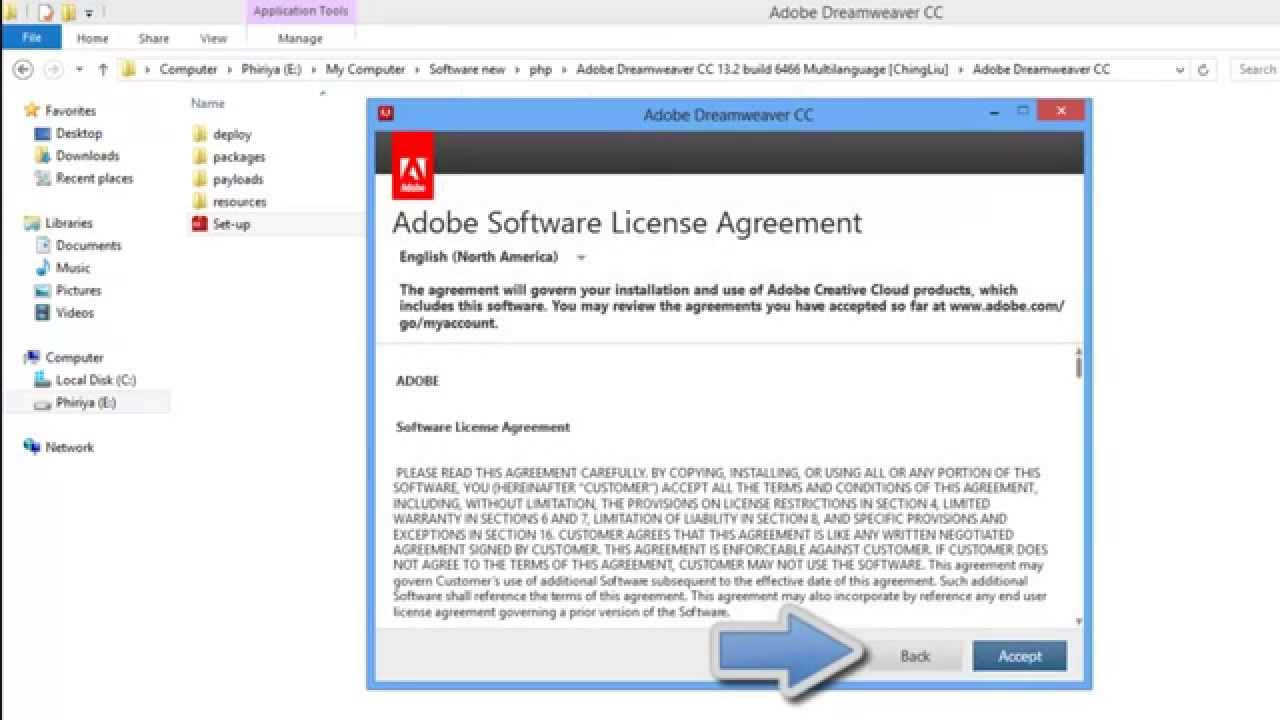Switch to the View ribbon tab

pyautogui.click(x=214, y=38)
